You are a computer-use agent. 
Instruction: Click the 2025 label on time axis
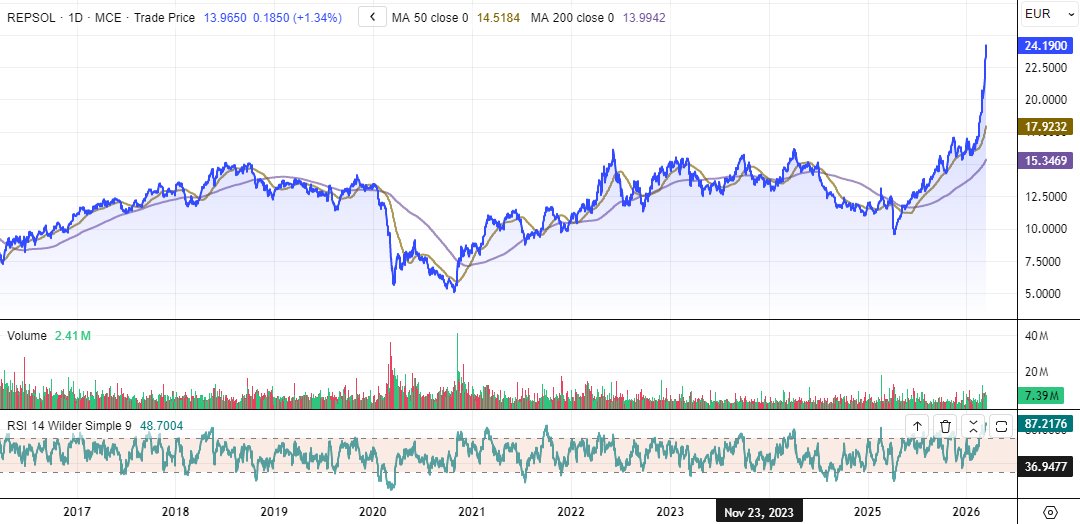[x=867, y=512]
